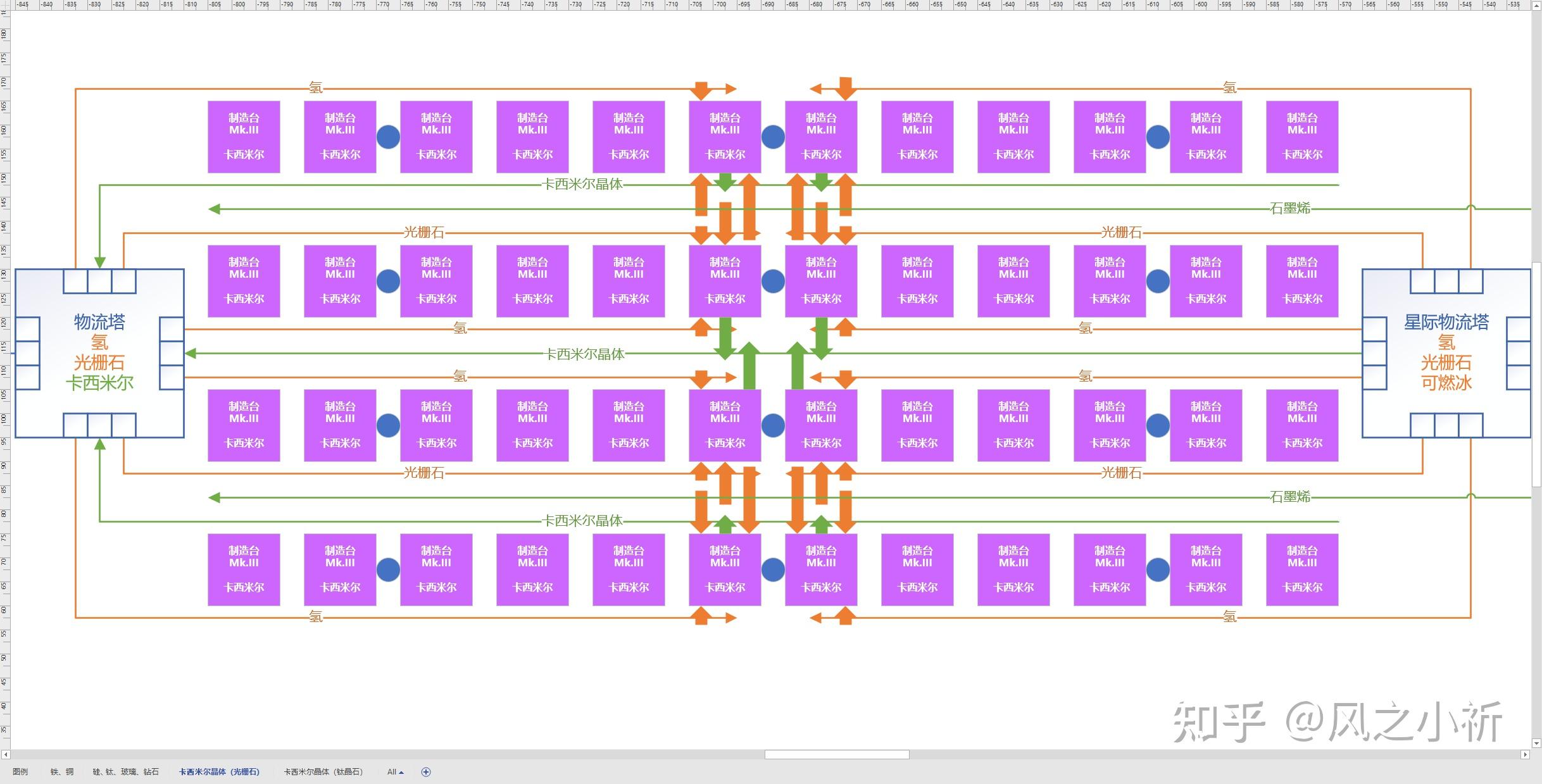This screenshot has height=784, width=1542.
Task: Select the upper-left 光栅石 connector label
Action: pyautogui.click(x=424, y=232)
